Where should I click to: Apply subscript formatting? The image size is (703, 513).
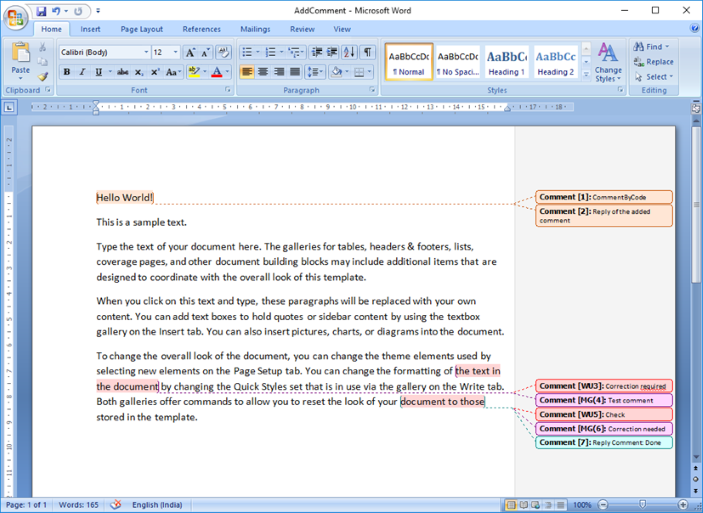(139, 72)
